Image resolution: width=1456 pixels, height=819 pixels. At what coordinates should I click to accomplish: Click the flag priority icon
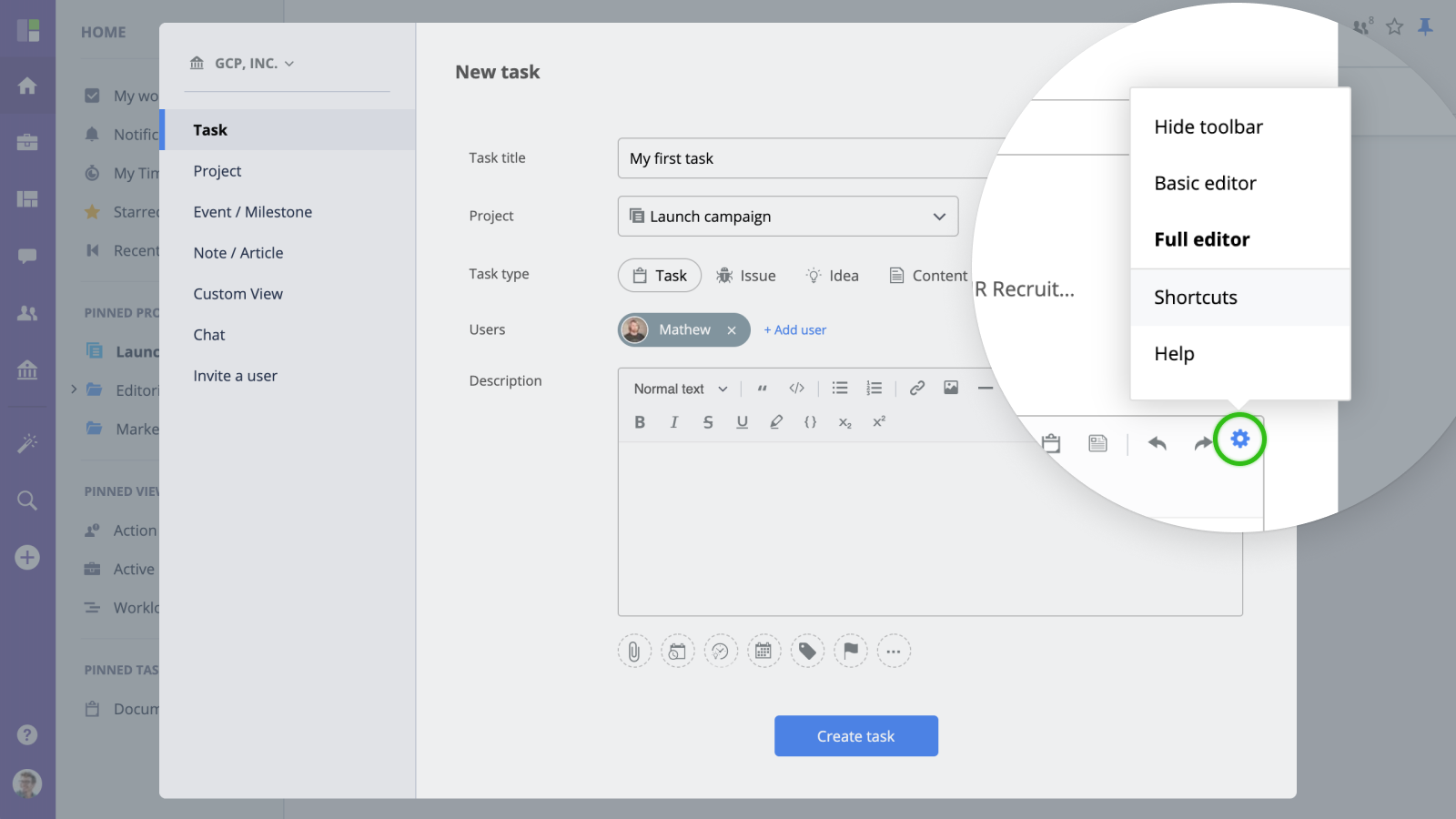click(x=851, y=652)
